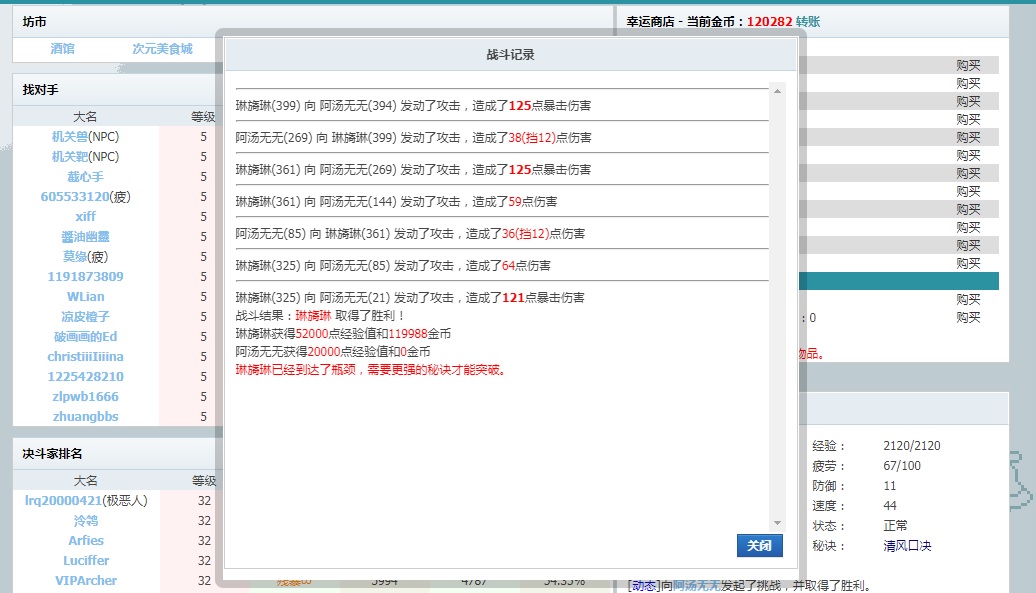Choose opponent christiiiIiiina
Image resolution: width=1036 pixels, height=593 pixels.
(85, 357)
